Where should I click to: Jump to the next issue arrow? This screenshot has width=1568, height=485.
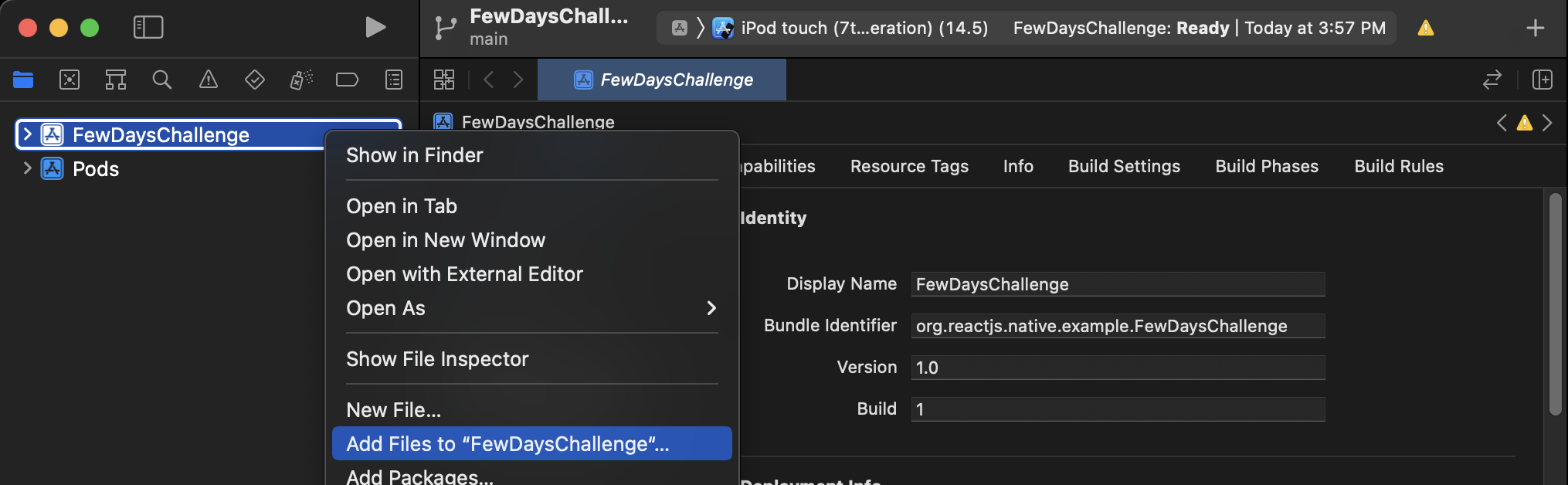1547,123
